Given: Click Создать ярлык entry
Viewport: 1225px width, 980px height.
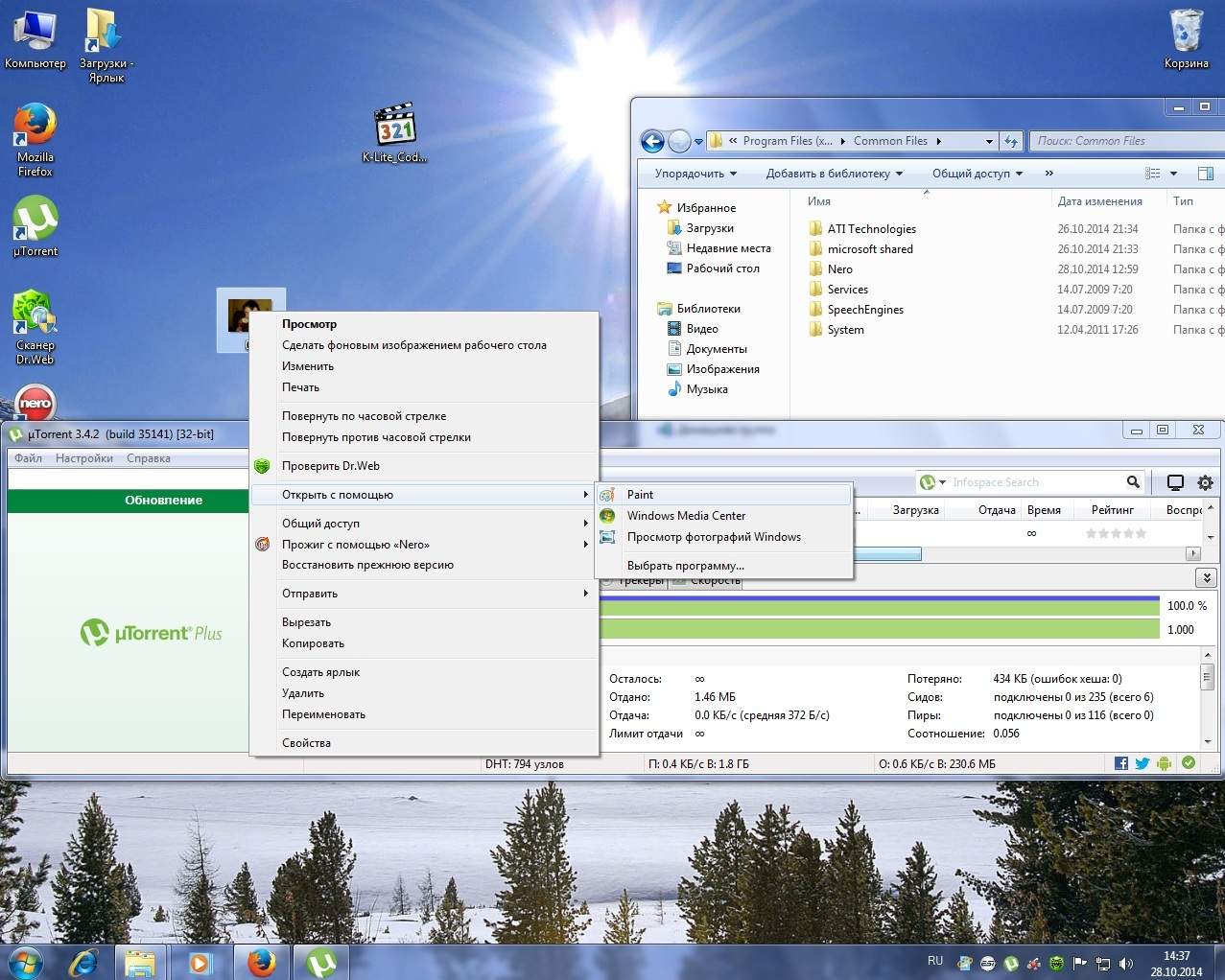Looking at the screenshot, I should 424,672.
